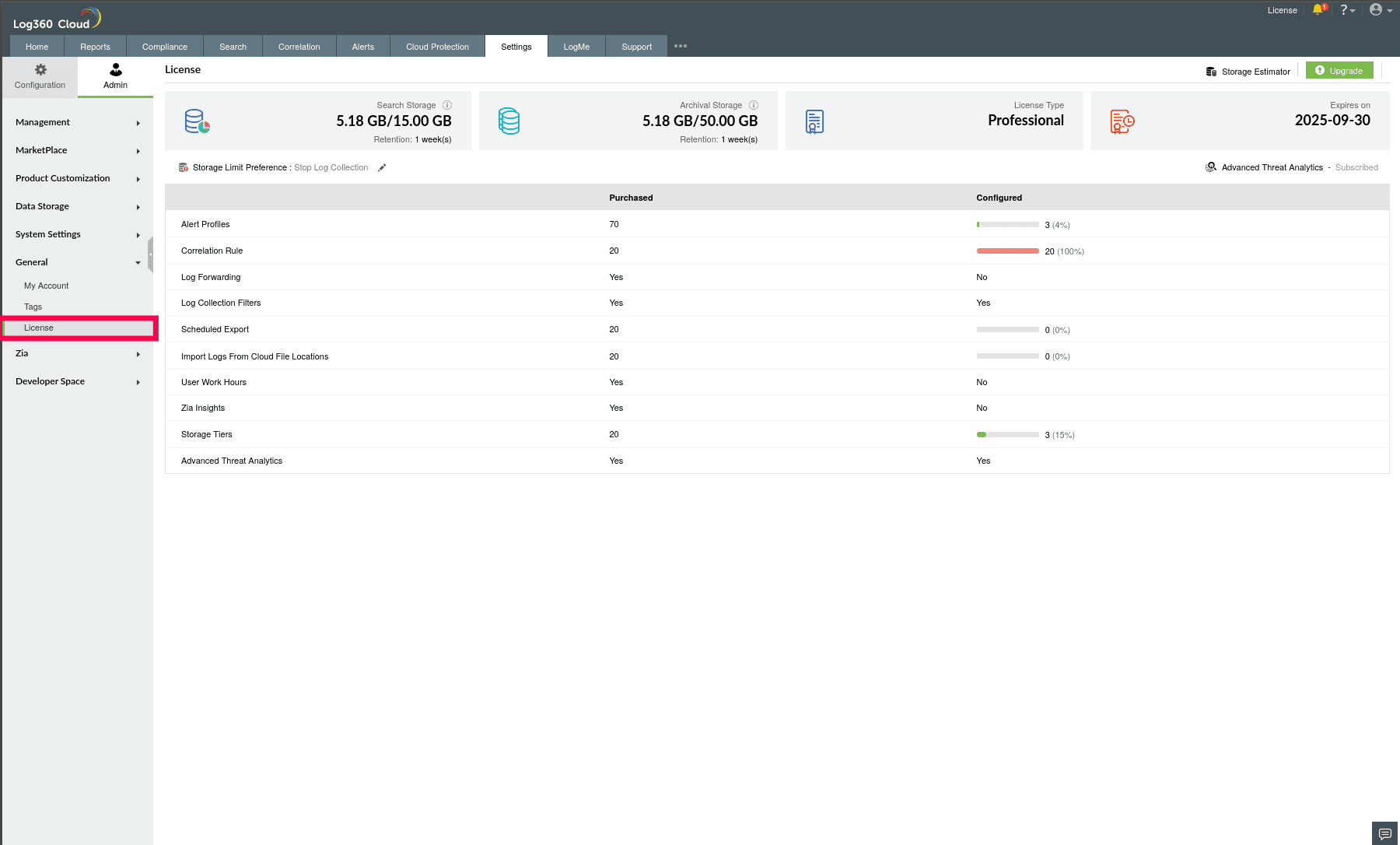Edit Storage Limit Preference pencil icon
Viewport: 1400px width, 845px height.
(382, 167)
